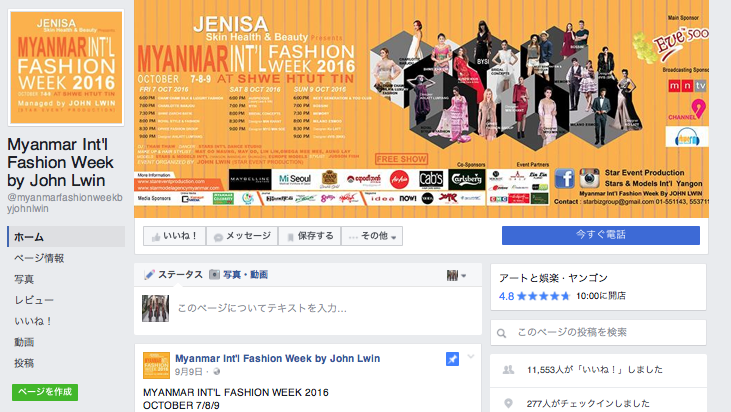Click the composer profile thumbnail
731x412 pixels.
pos(155,308)
